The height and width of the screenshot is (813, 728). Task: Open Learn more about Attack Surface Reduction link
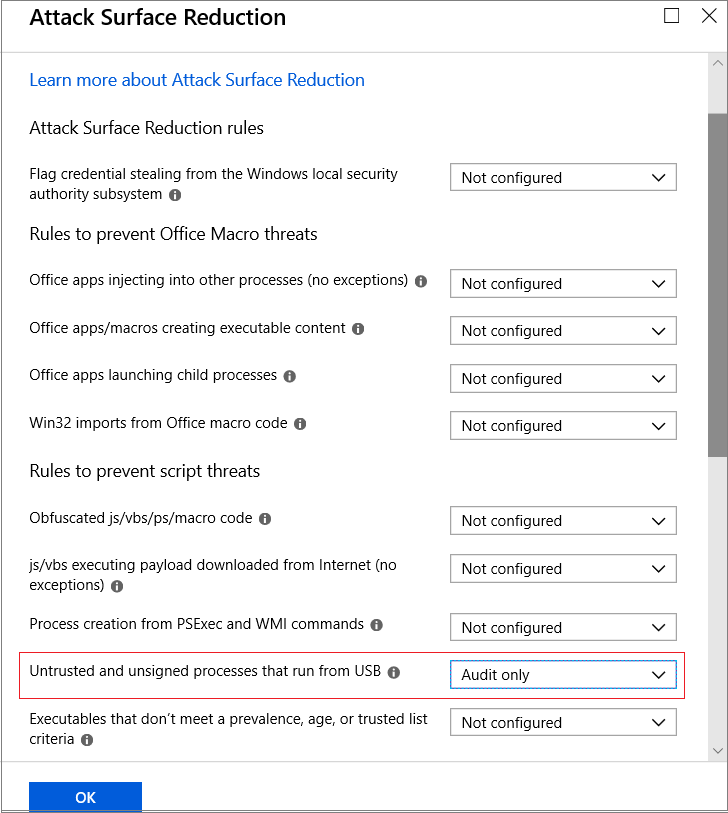197,80
